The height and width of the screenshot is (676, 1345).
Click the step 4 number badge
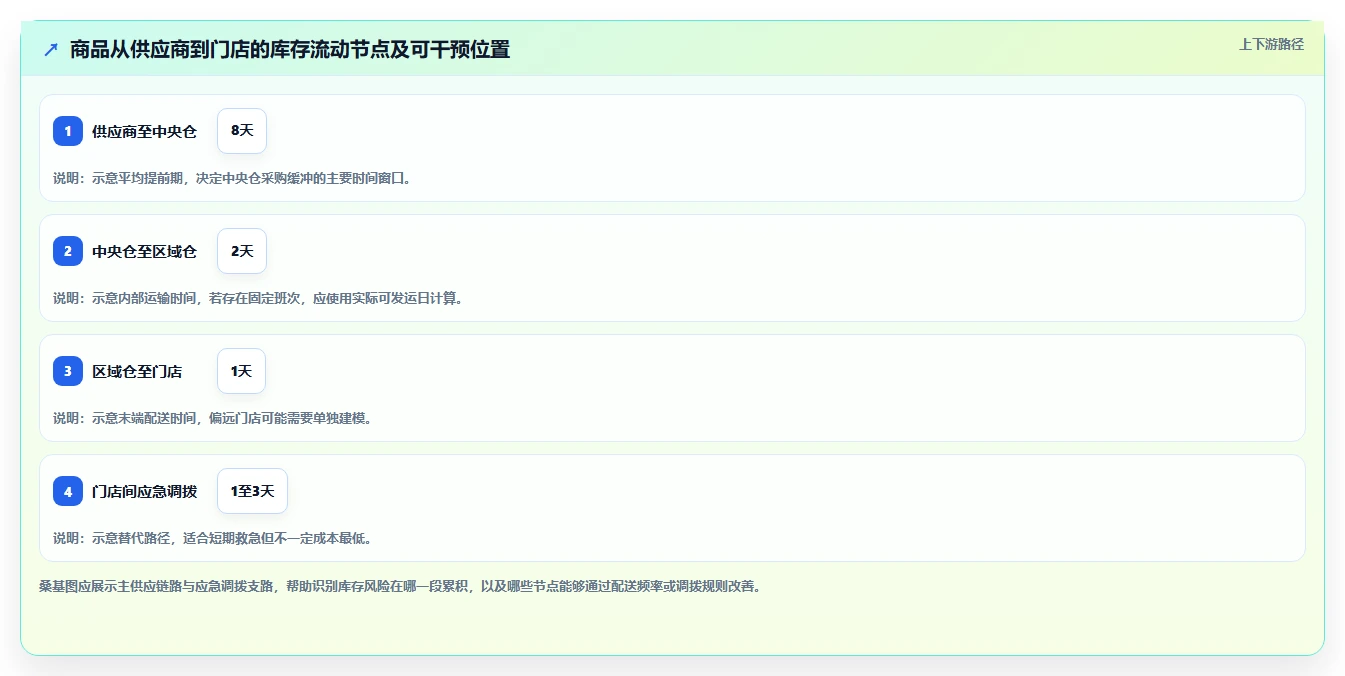click(x=68, y=491)
